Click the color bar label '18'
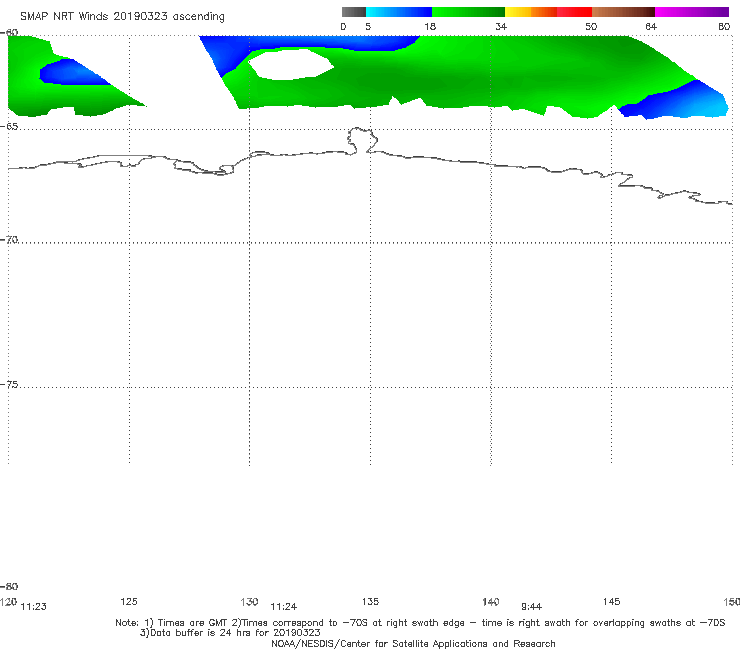This screenshot has width=740, height=650. (x=429, y=26)
